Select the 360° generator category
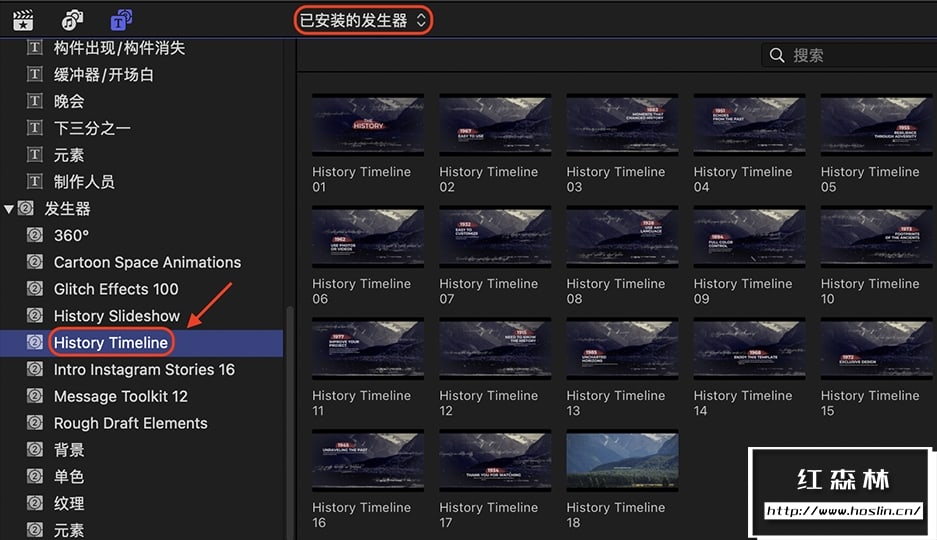 71,235
